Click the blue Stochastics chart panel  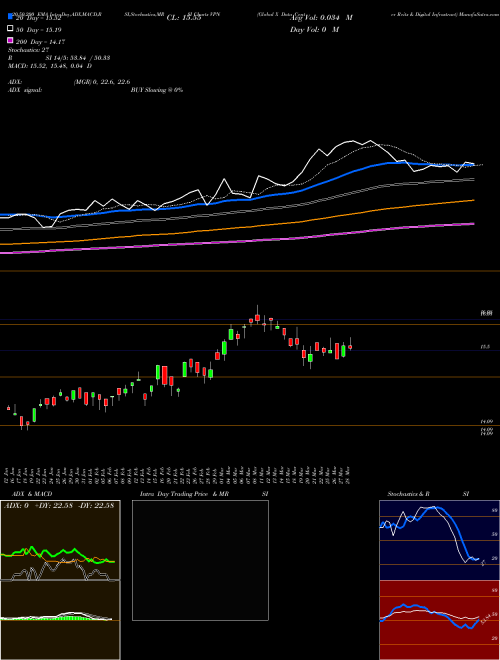pos(439,540)
